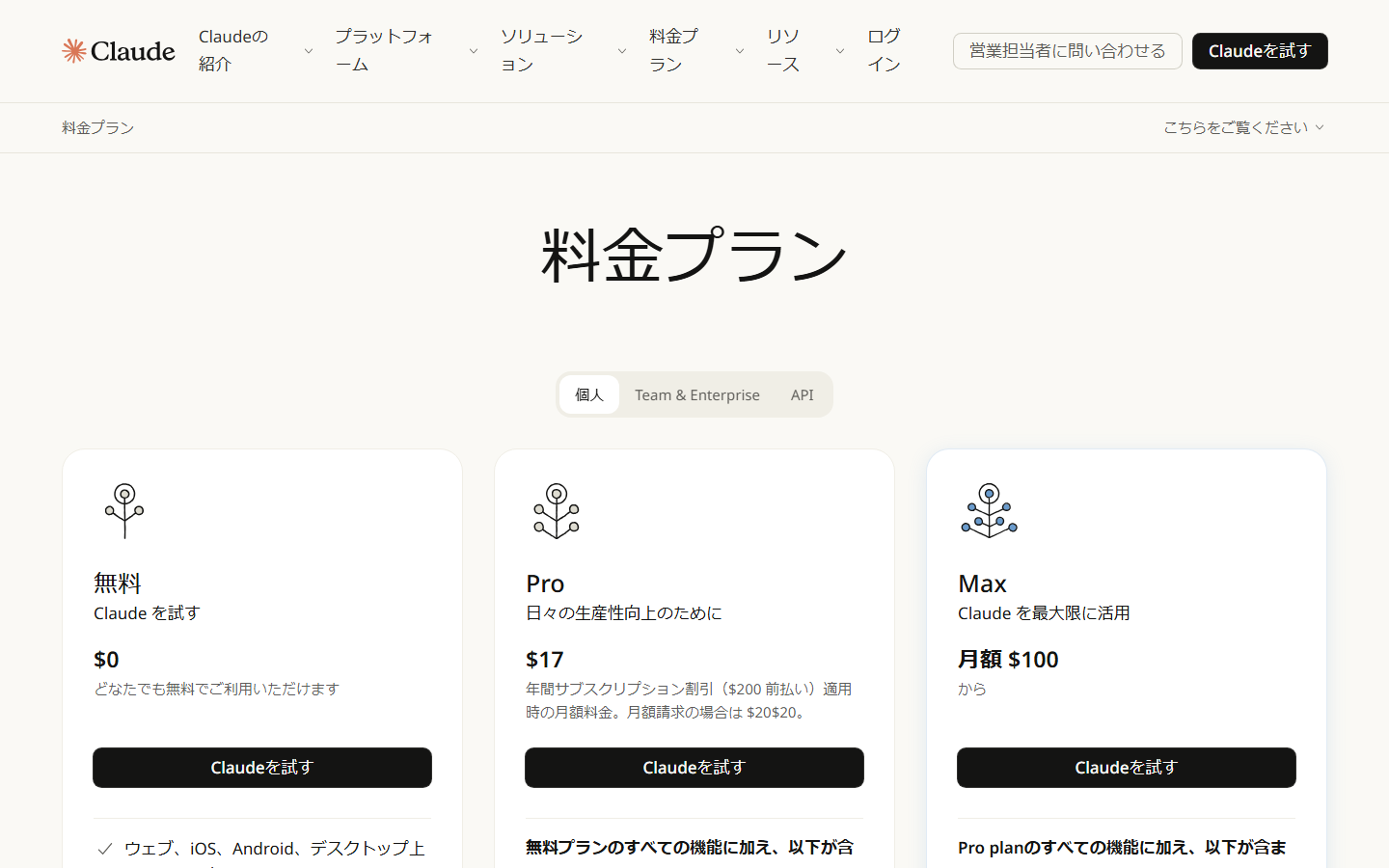Screen dimensions: 1389x868
Task: Click checkmark beside ウェブ、iOS、Android feature
Action: 105,849
